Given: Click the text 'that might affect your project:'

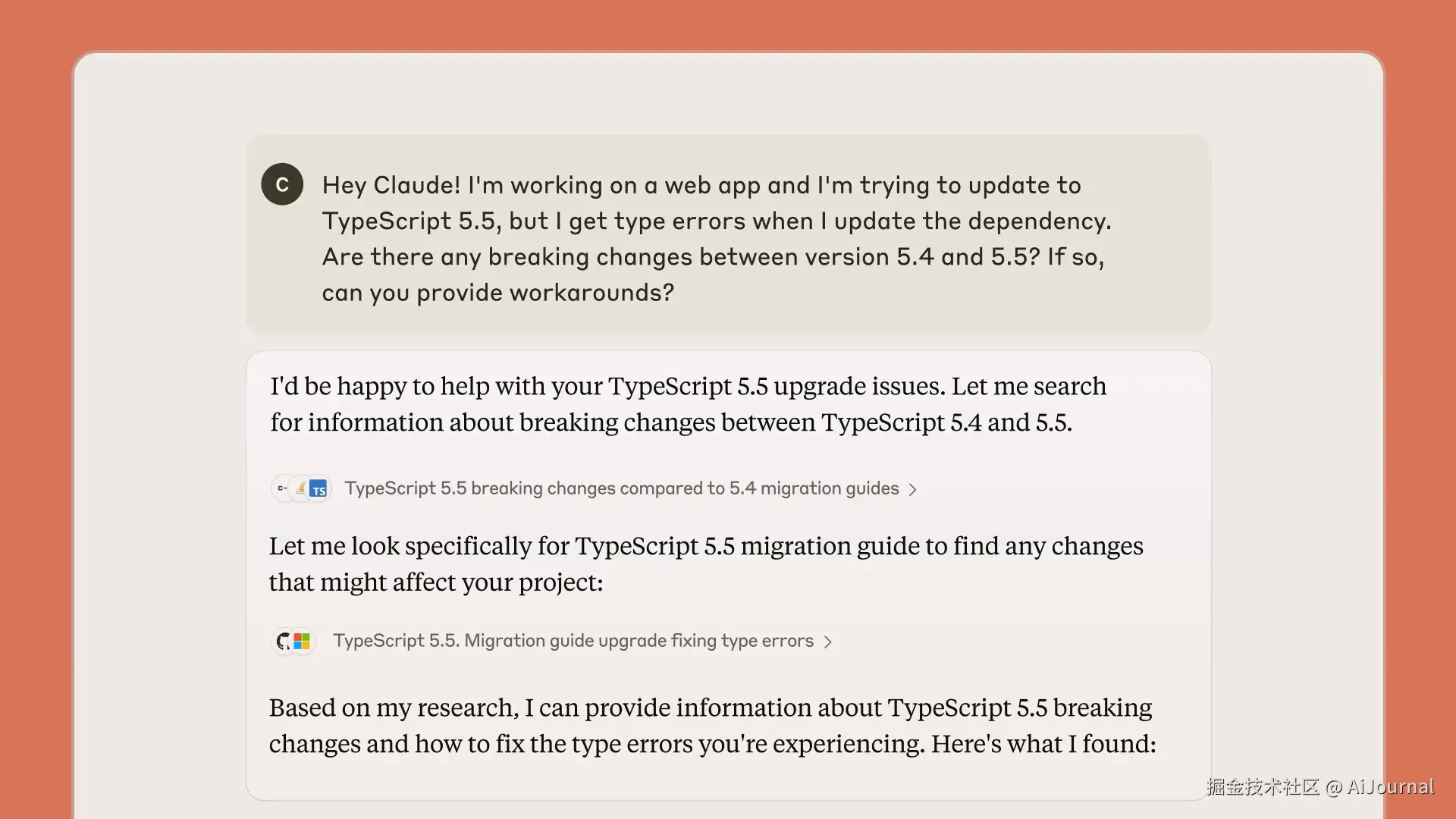Looking at the screenshot, I should tap(436, 582).
